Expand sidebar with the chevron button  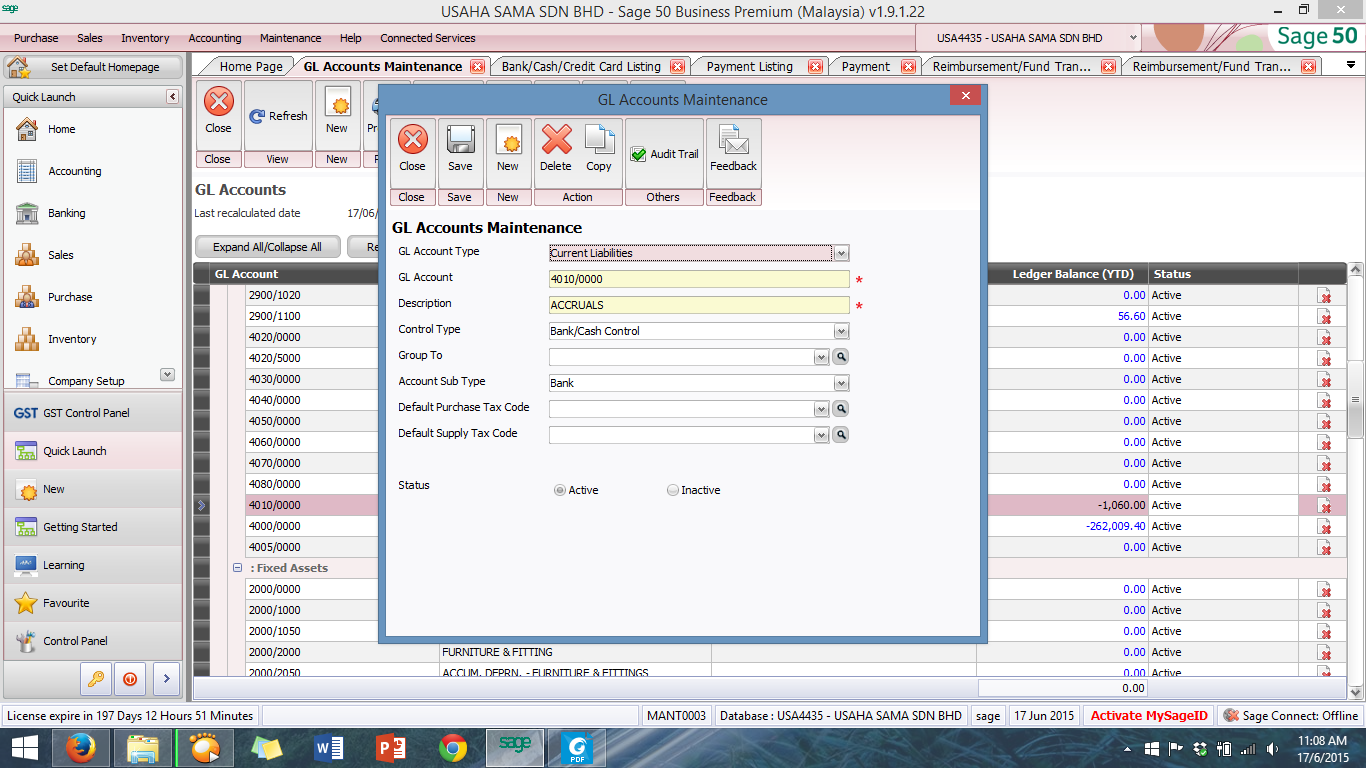coord(166,679)
